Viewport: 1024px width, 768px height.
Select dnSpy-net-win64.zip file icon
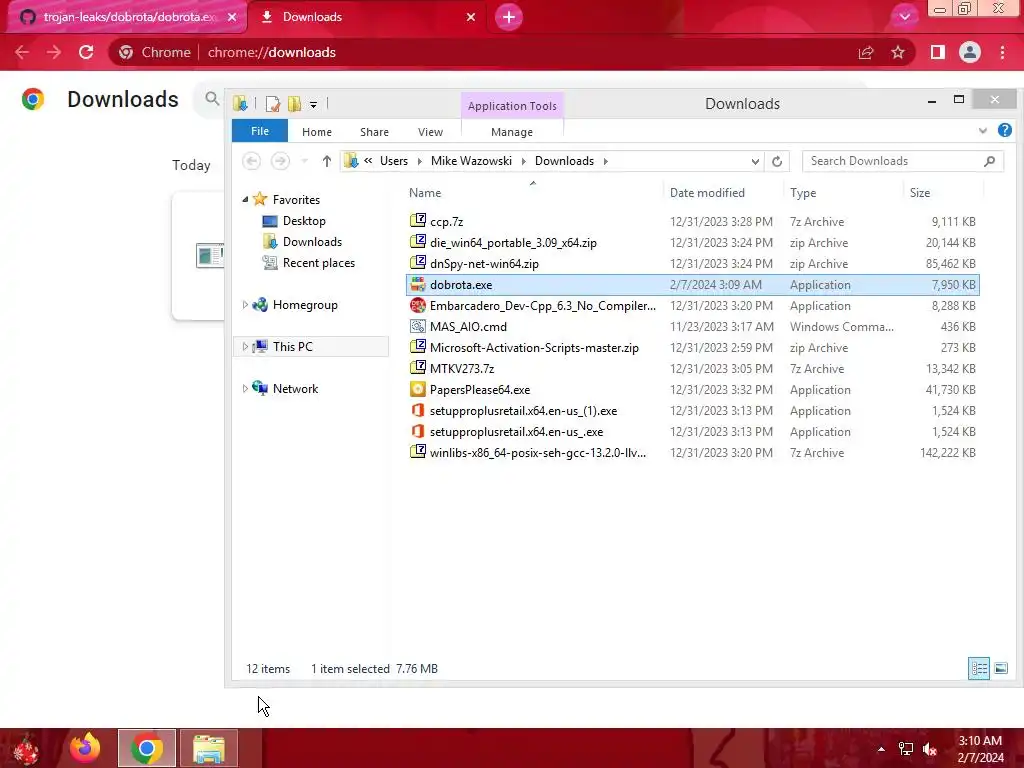[418, 263]
